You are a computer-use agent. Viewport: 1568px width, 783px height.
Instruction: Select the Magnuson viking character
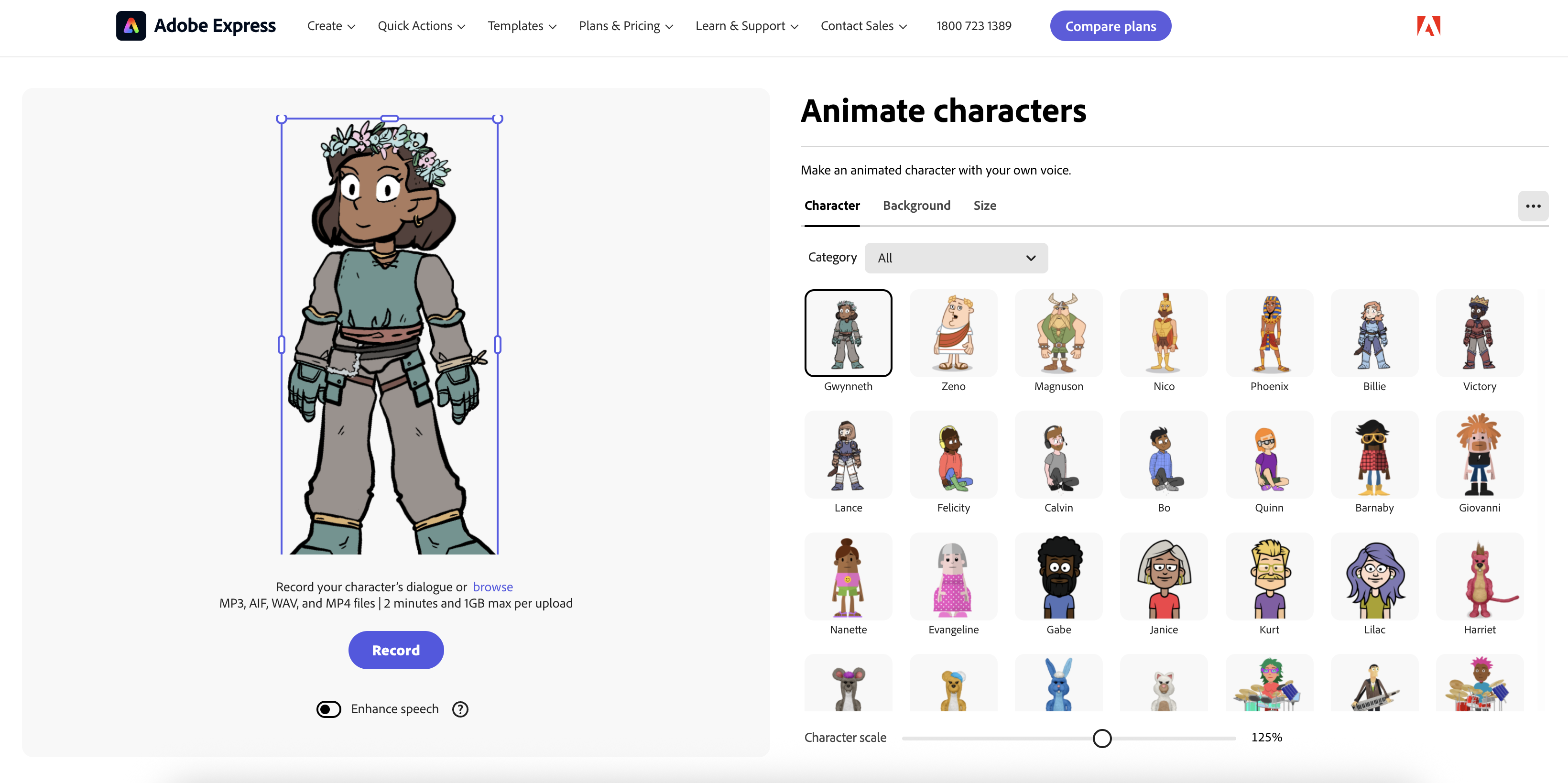[1058, 333]
